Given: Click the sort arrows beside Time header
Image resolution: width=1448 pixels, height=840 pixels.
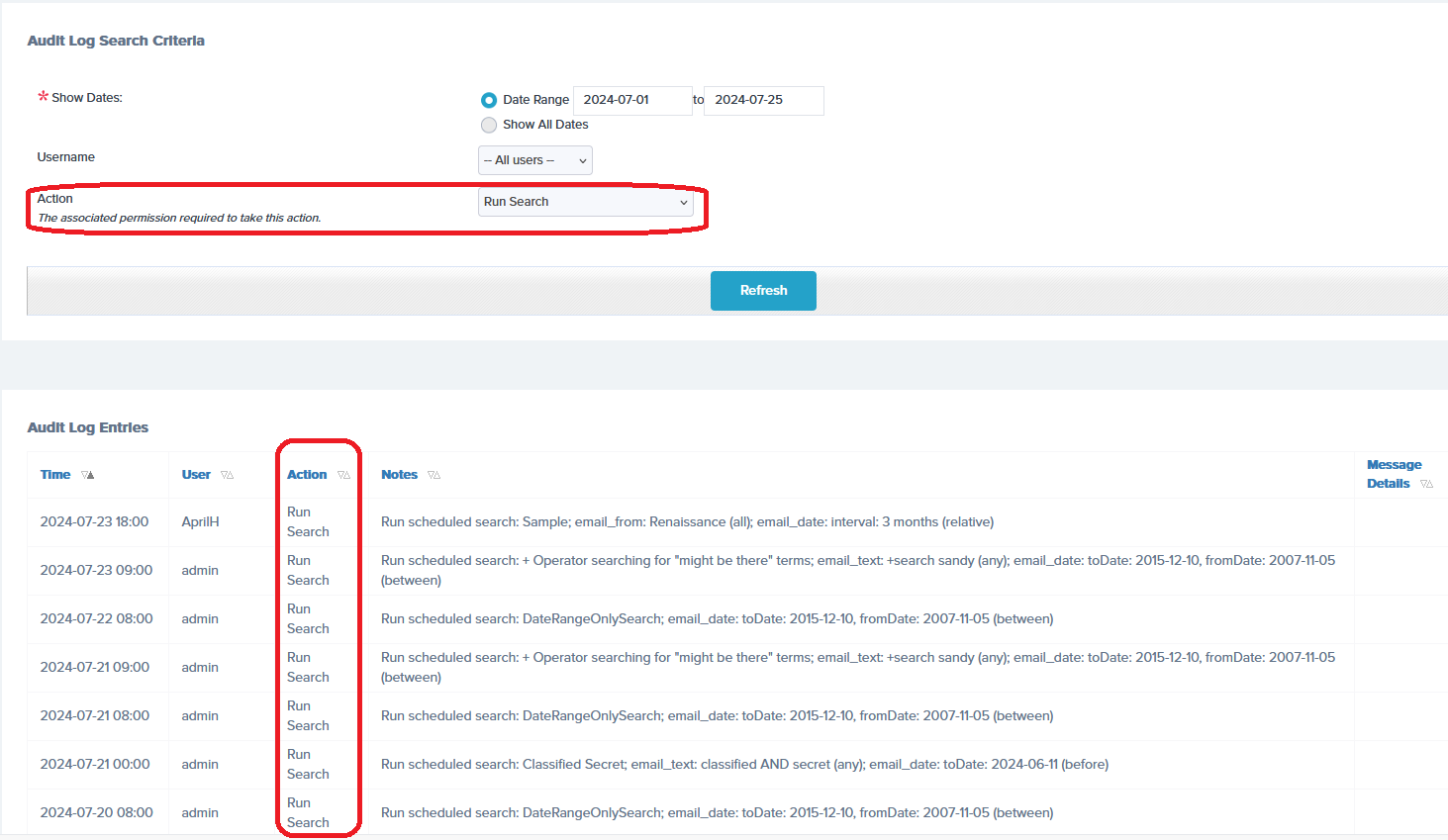Looking at the screenshot, I should [88, 476].
